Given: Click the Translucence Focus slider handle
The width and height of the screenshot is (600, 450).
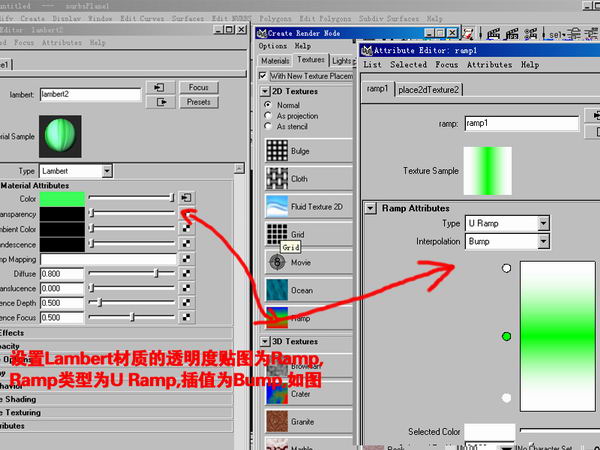Looking at the screenshot, I should pyautogui.click(x=132, y=317).
